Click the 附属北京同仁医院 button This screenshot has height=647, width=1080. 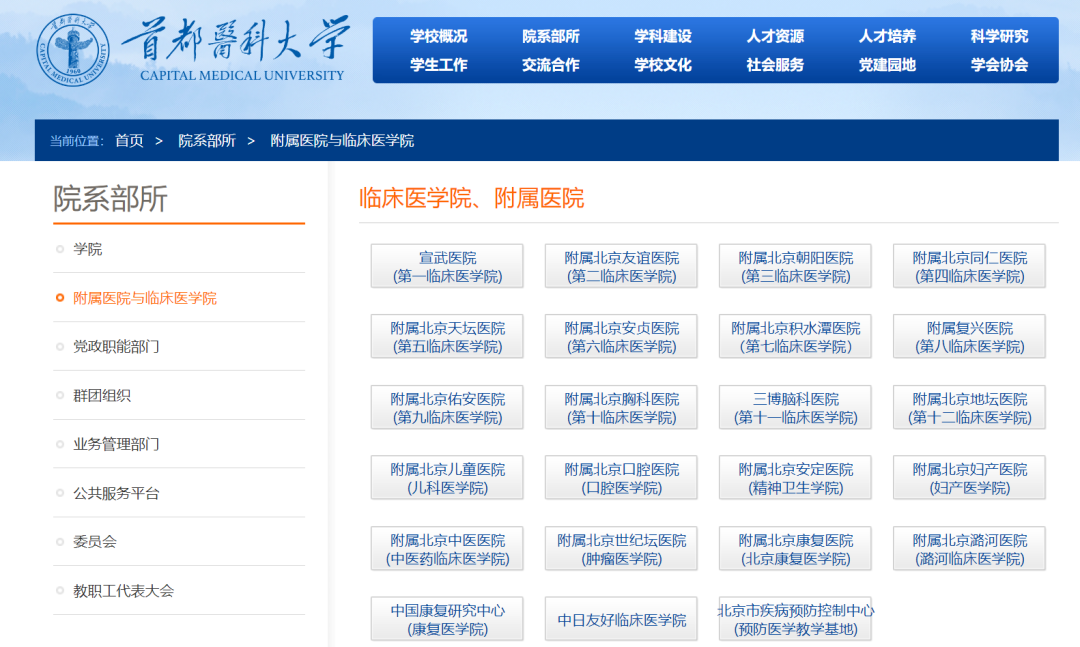pyautogui.click(x=970, y=267)
